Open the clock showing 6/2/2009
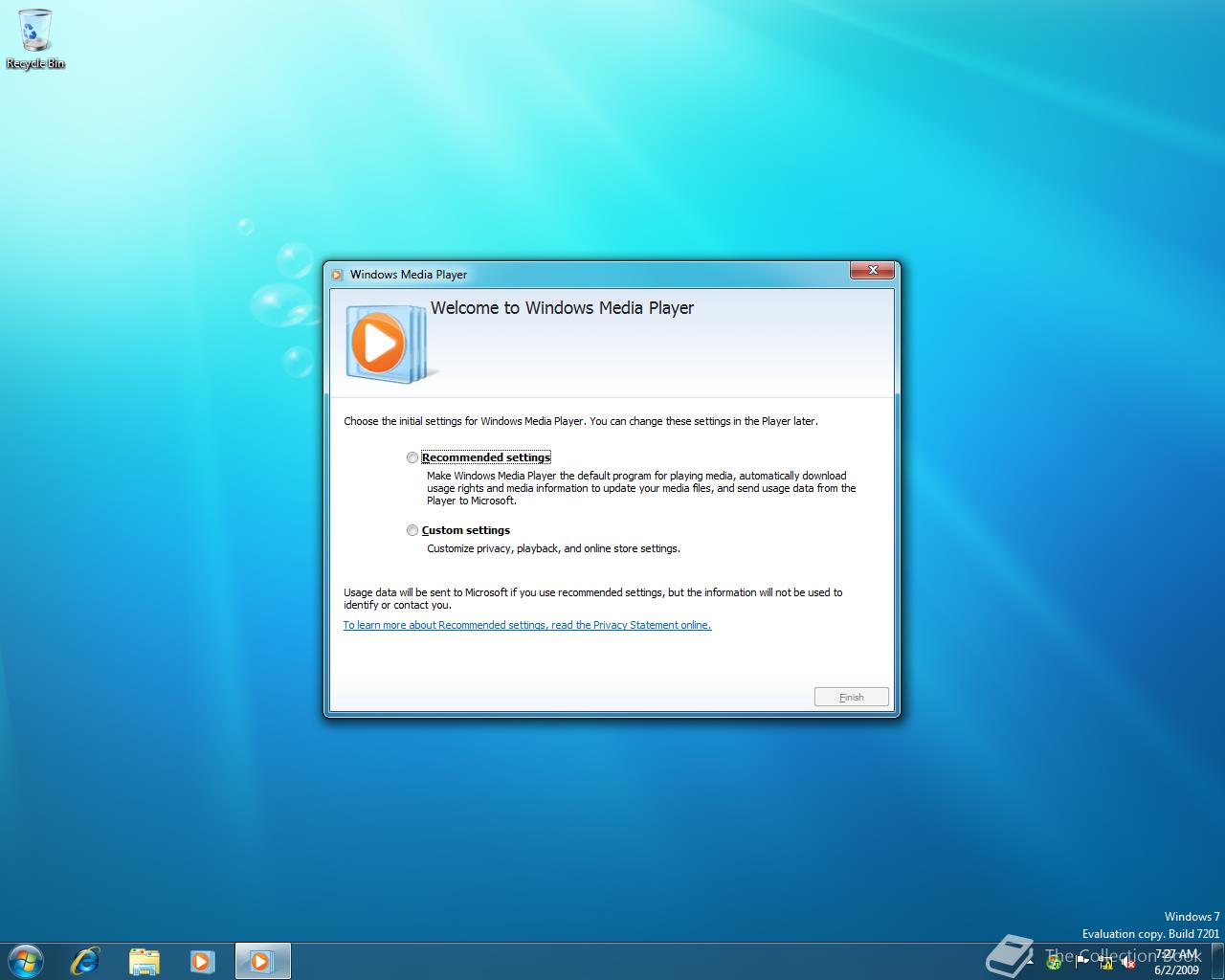The width and height of the screenshot is (1225, 980). [x=1176, y=962]
